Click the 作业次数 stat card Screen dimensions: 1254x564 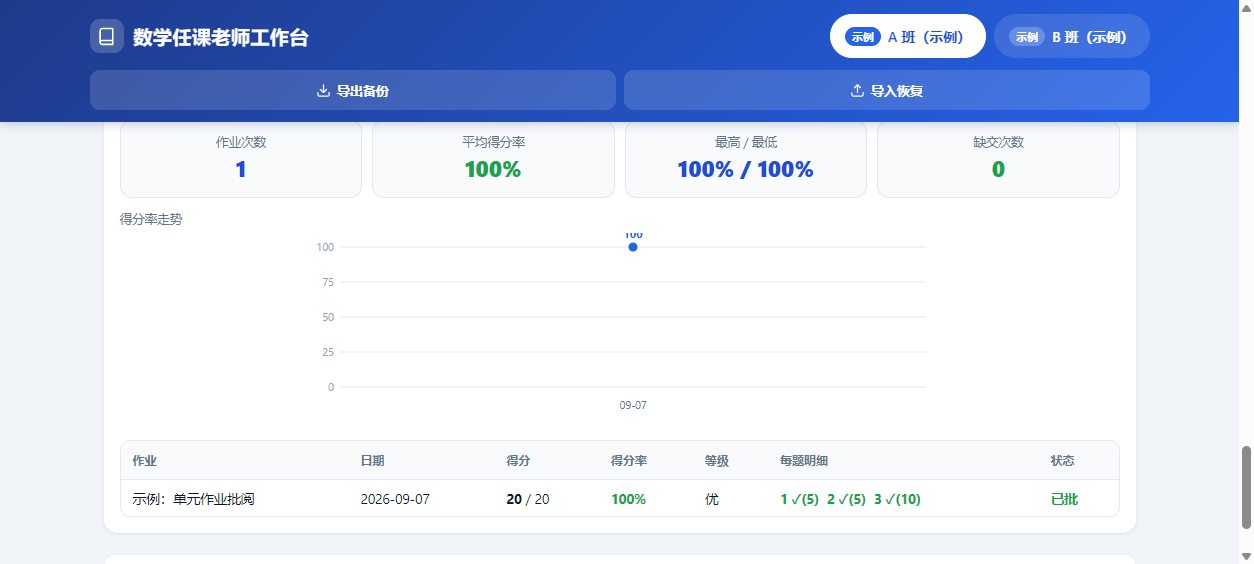pyautogui.click(x=241, y=159)
